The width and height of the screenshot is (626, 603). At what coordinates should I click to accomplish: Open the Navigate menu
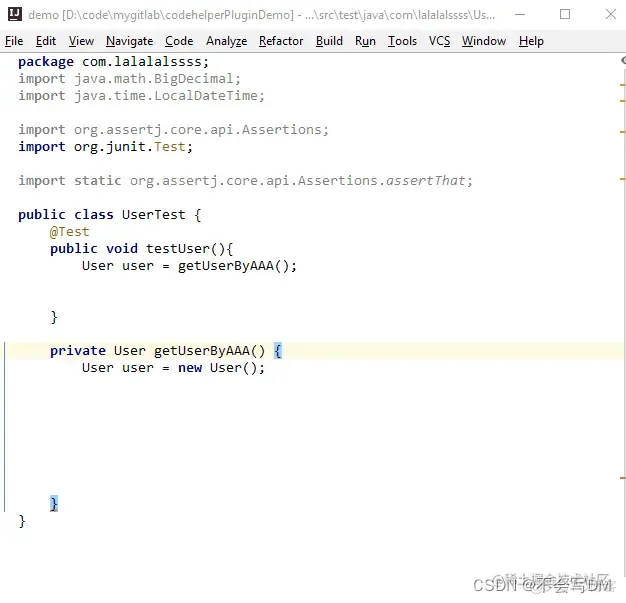tap(129, 41)
